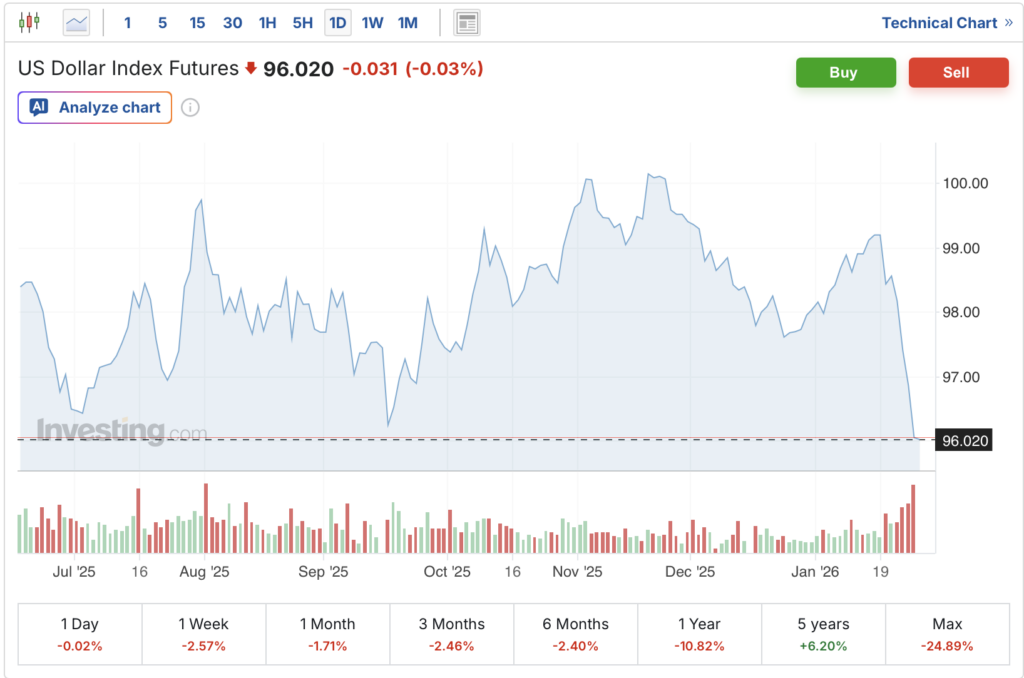This screenshot has width=1024, height=678.
Task: Open the 5 years performance tab
Action: point(823,634)
